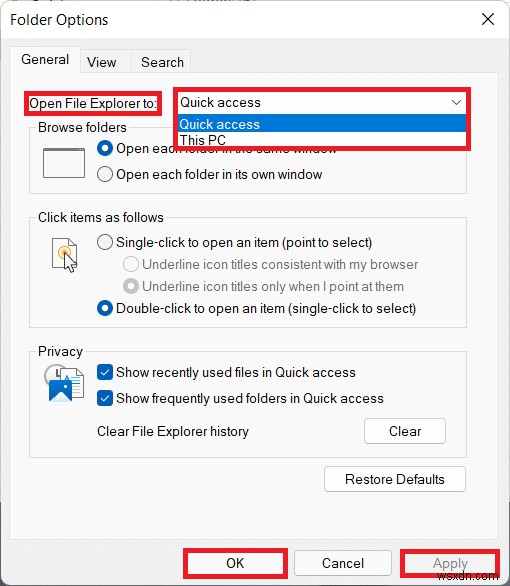510x586 pixels.
Task: Choose This PC in the dropdown list
Action: pyautogui.click(x=322, y=140)
